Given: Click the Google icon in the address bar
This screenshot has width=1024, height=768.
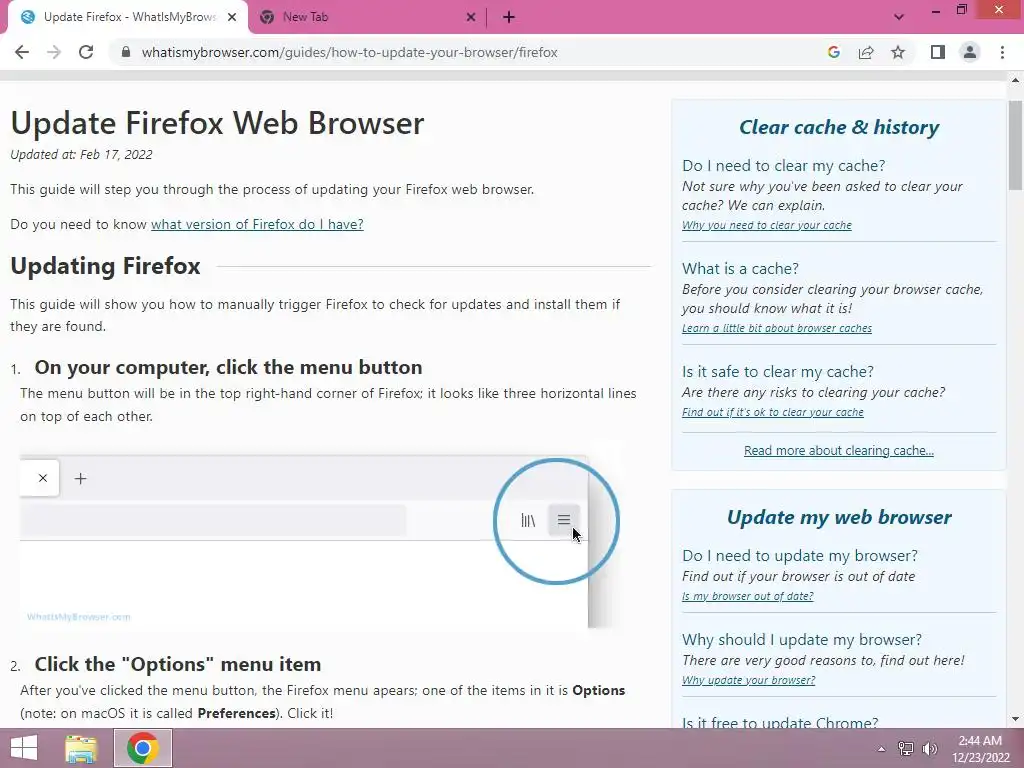Looking at the screenshot, I should point(833,52).
